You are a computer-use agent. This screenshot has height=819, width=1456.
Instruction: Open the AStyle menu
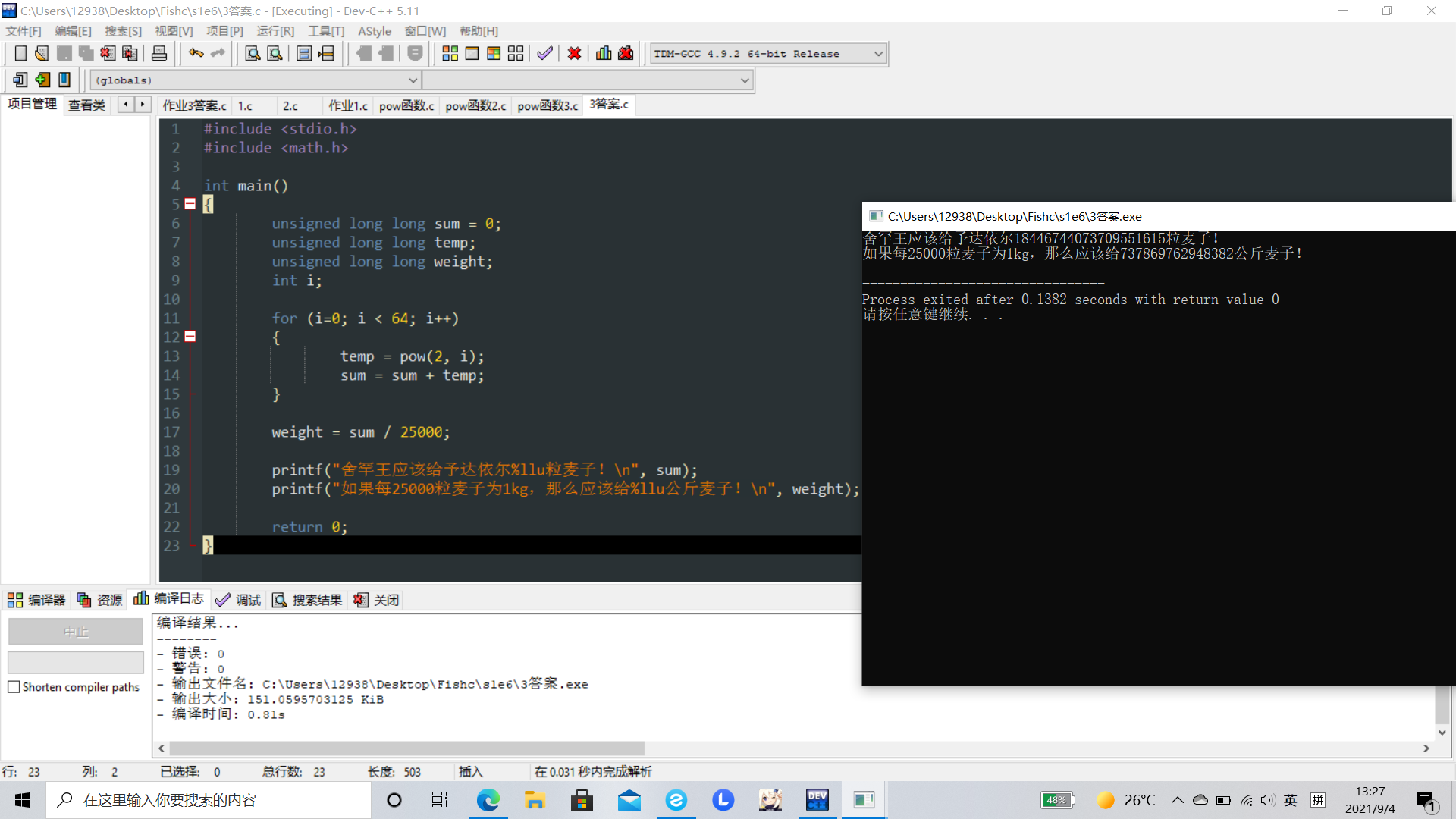pyautogui.click(x=375, y=31)
